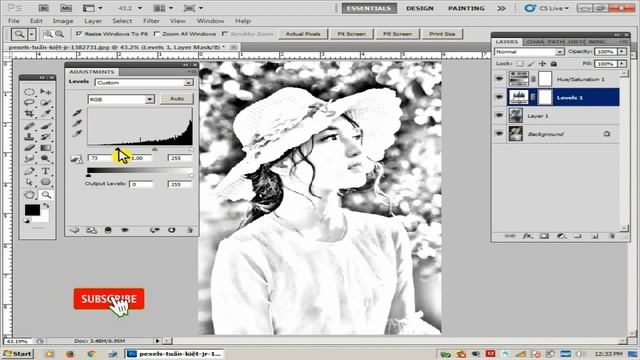Click the zoom out magnifier in options bar
Screen dimensions: 640x360
pos(60,34)
